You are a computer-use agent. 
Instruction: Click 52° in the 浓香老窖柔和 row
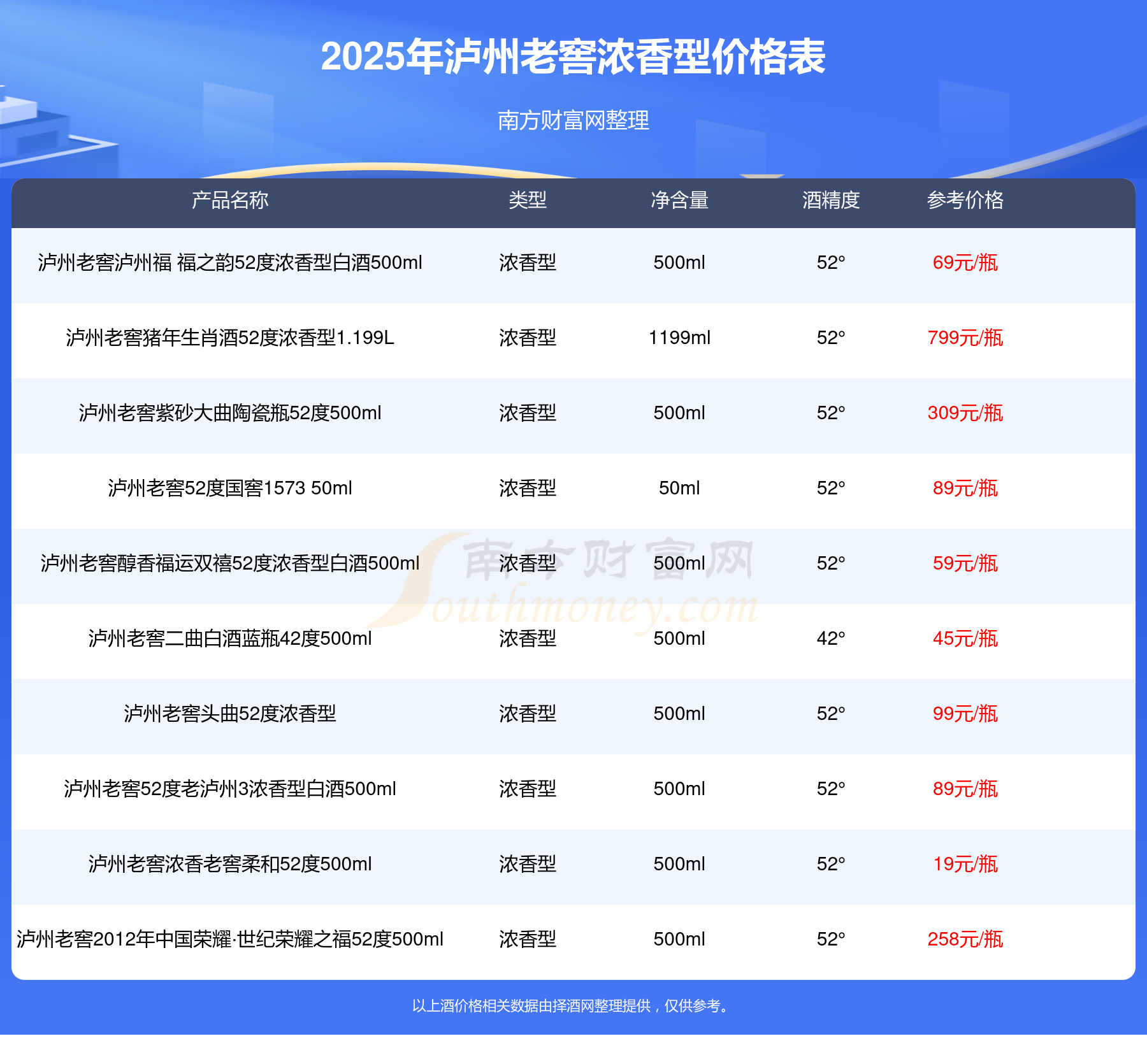pyautogui.click(x=831, y=864)
